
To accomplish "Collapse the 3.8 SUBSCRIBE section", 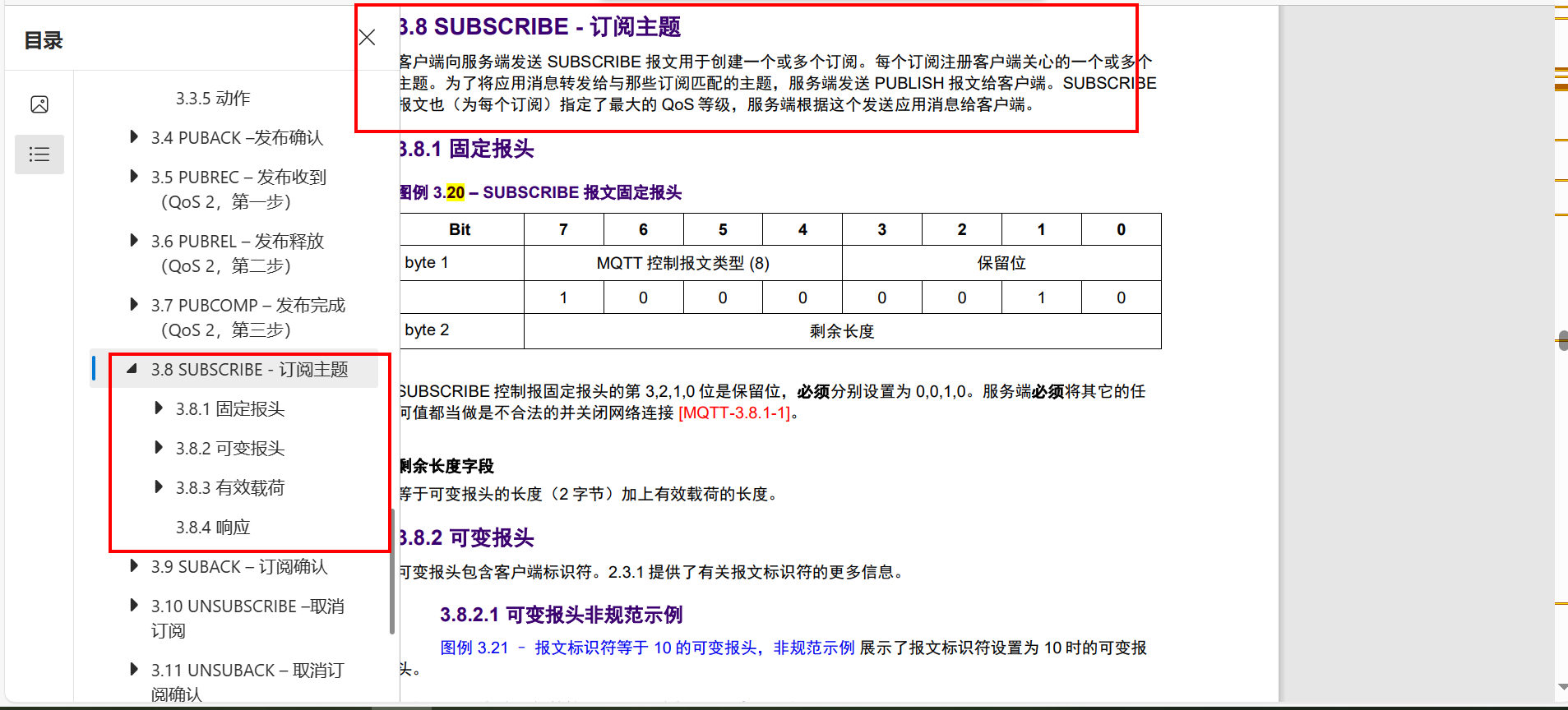I will (132, 369).
